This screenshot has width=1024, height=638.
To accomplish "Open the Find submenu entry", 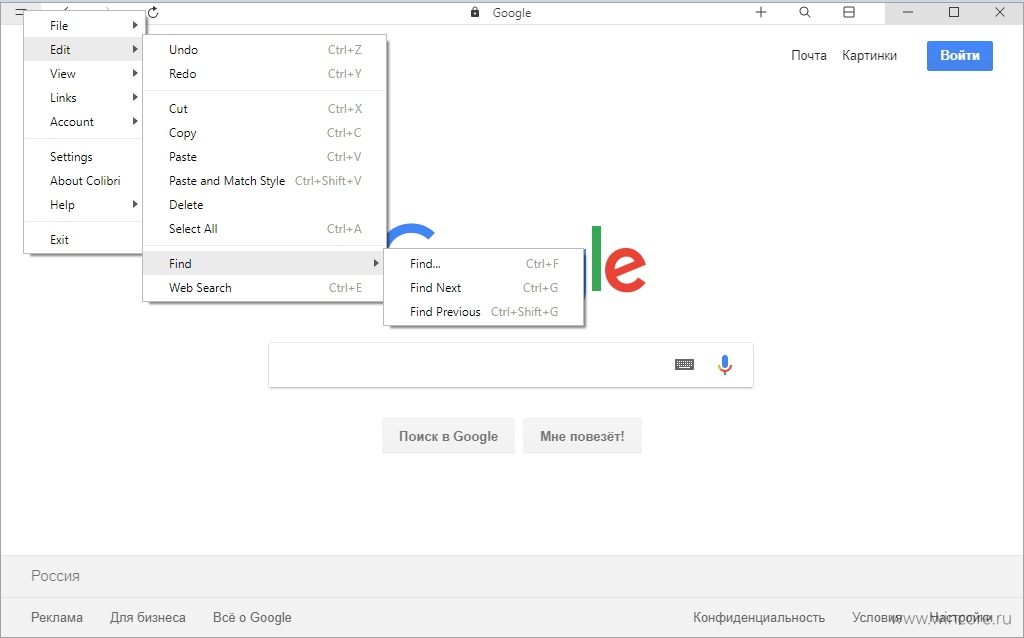I will [x=264, y=264].
